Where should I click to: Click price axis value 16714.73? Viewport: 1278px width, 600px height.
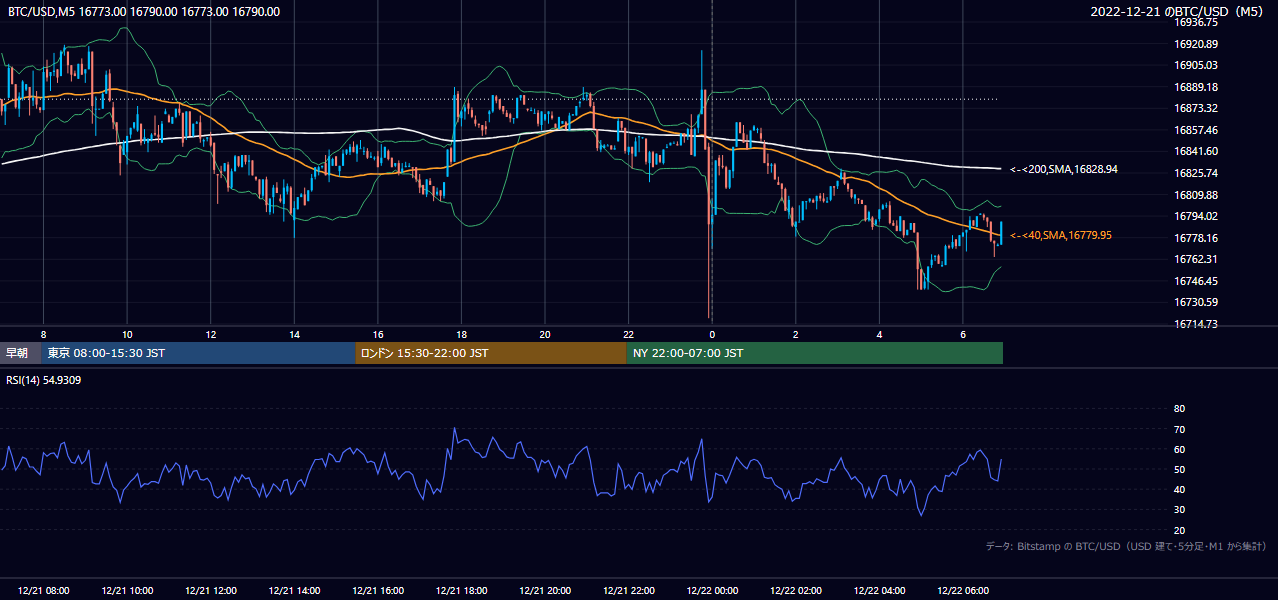[x=1196, y=324]
